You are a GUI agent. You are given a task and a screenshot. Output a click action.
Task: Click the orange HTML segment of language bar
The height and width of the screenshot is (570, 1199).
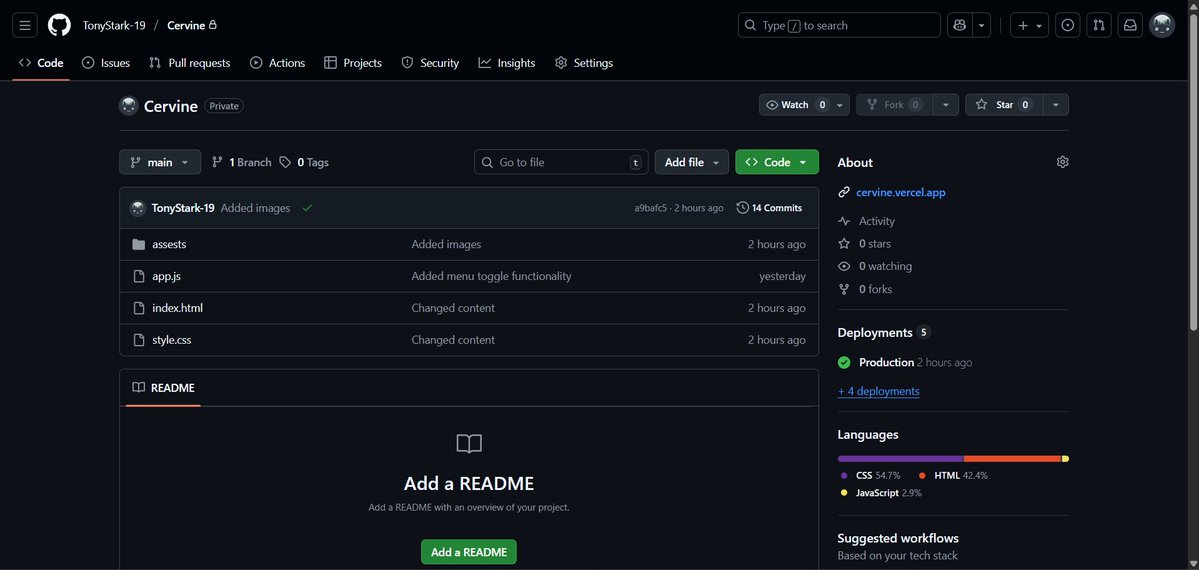(1012, 459)
